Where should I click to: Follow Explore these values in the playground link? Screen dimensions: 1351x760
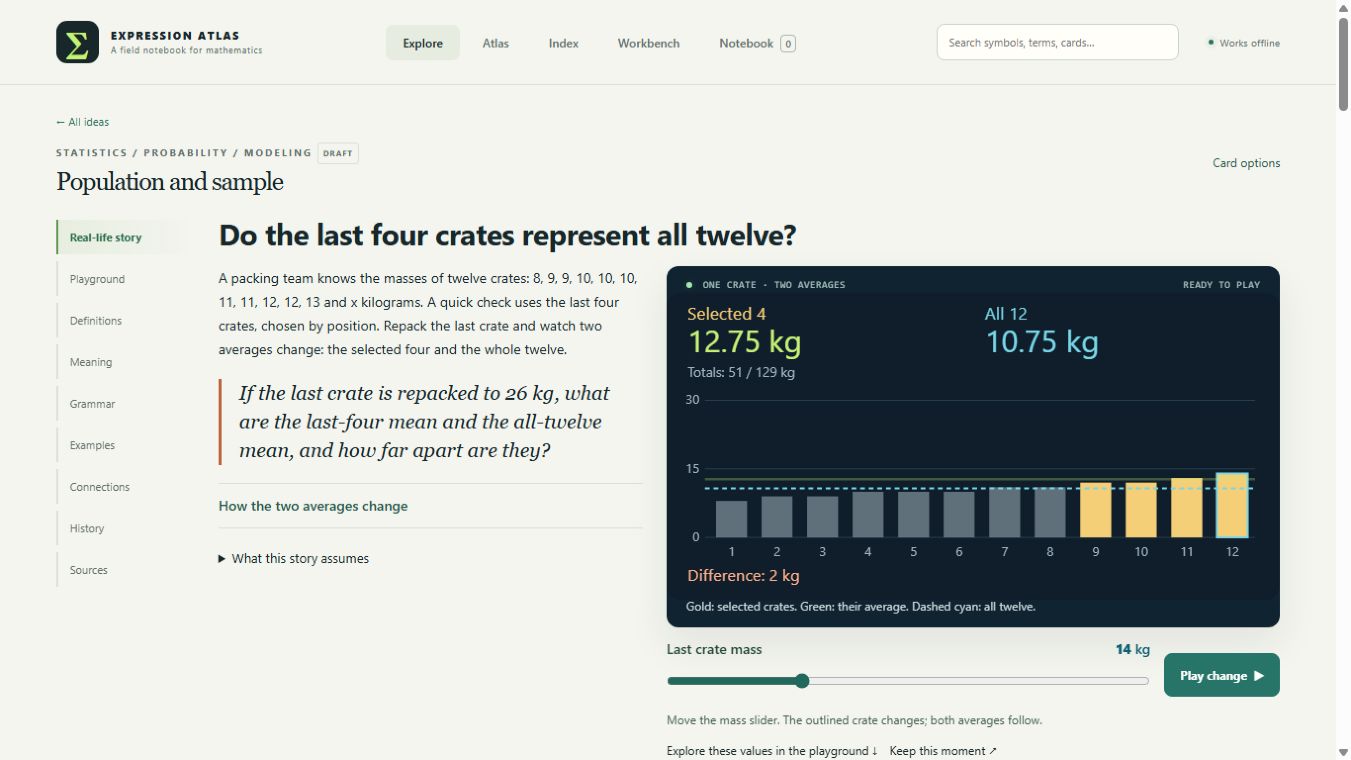pos(772,751)
